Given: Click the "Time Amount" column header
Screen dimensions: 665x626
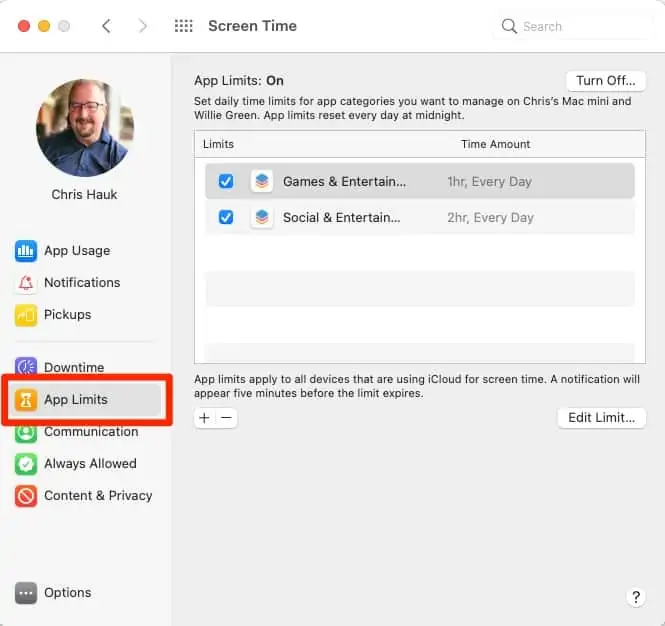Looking at the screenshot, I should (495, 144).
